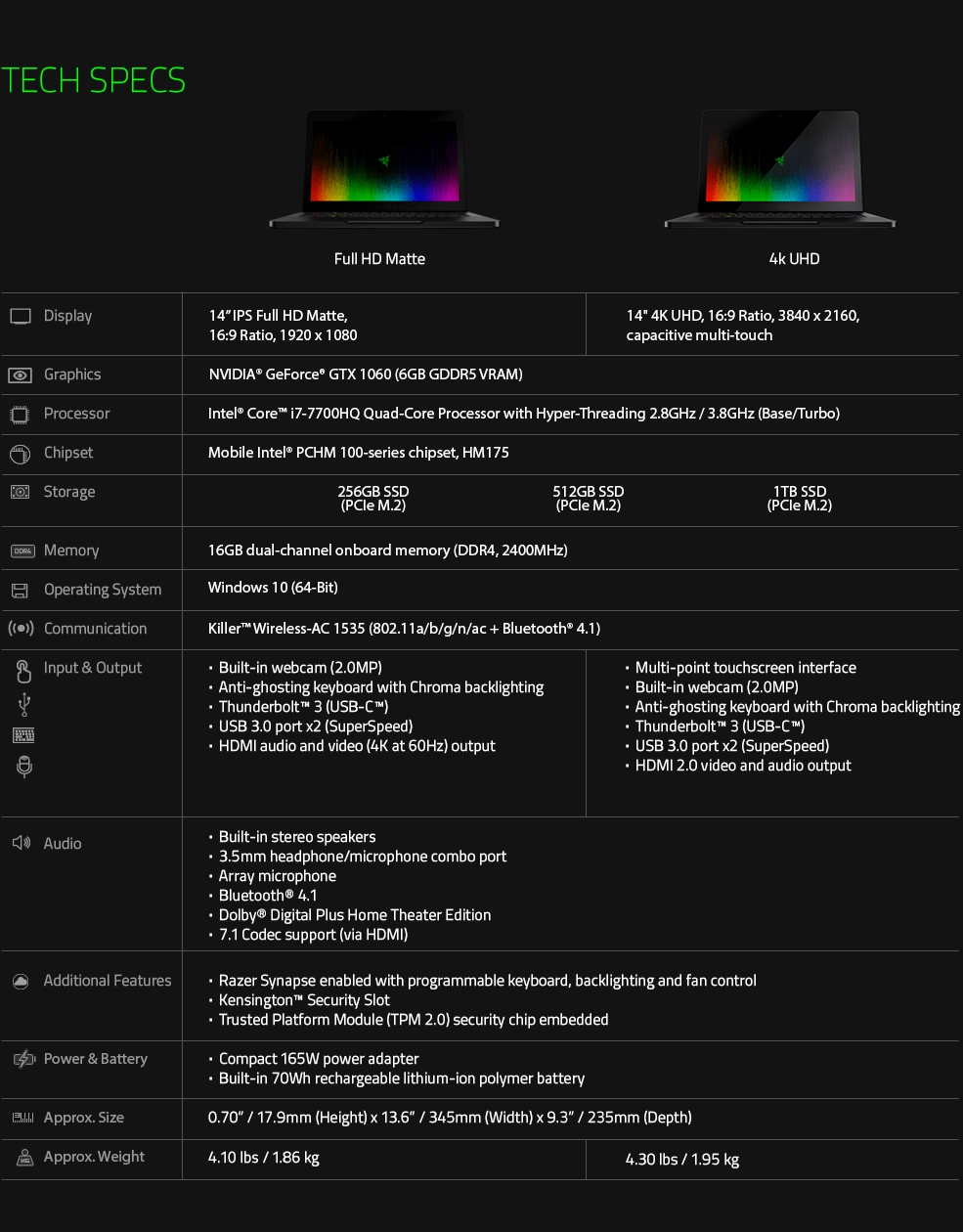Click the "Mobile Intel PCHM 100-series chipset" text

click(x=359, y=453)
